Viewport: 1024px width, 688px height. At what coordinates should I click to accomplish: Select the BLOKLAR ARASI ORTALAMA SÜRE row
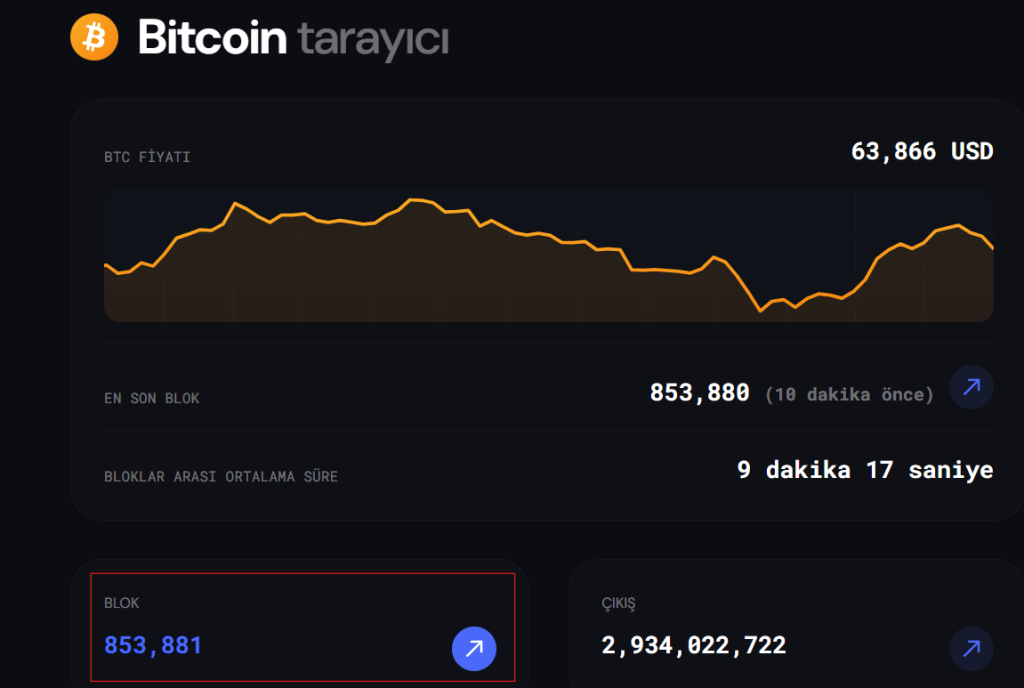[x=222, y=477]
